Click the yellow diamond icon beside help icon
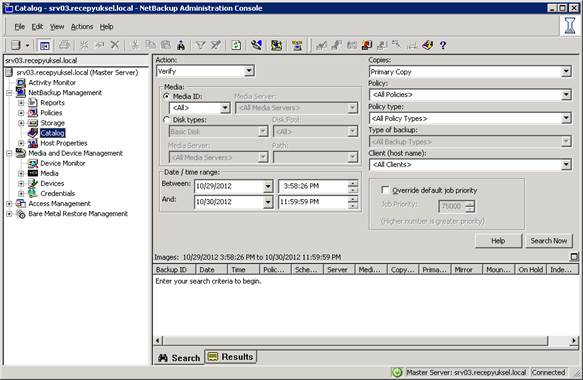Screen dimensions: 583x380 tap(428, 45)
